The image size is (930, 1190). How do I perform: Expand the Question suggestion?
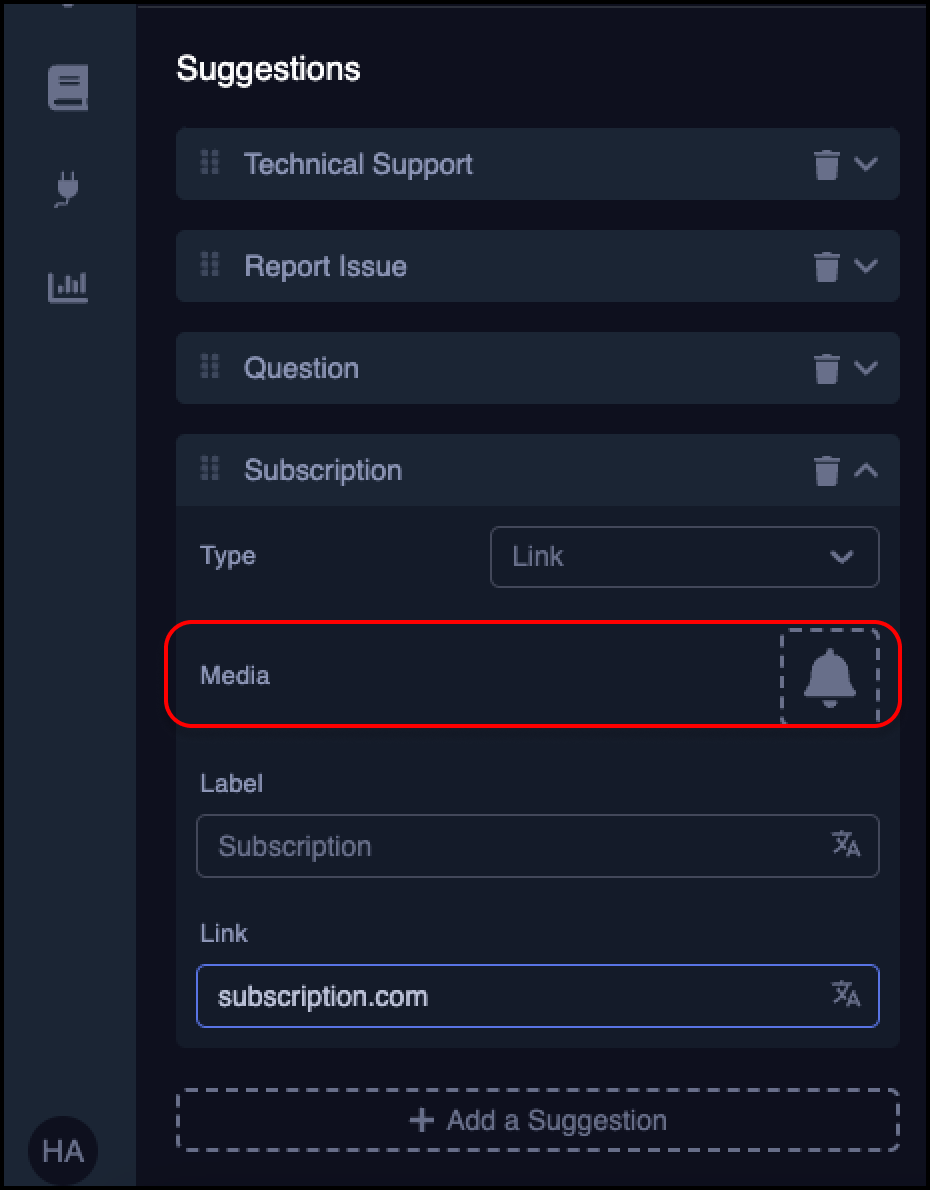pos(866,368)
